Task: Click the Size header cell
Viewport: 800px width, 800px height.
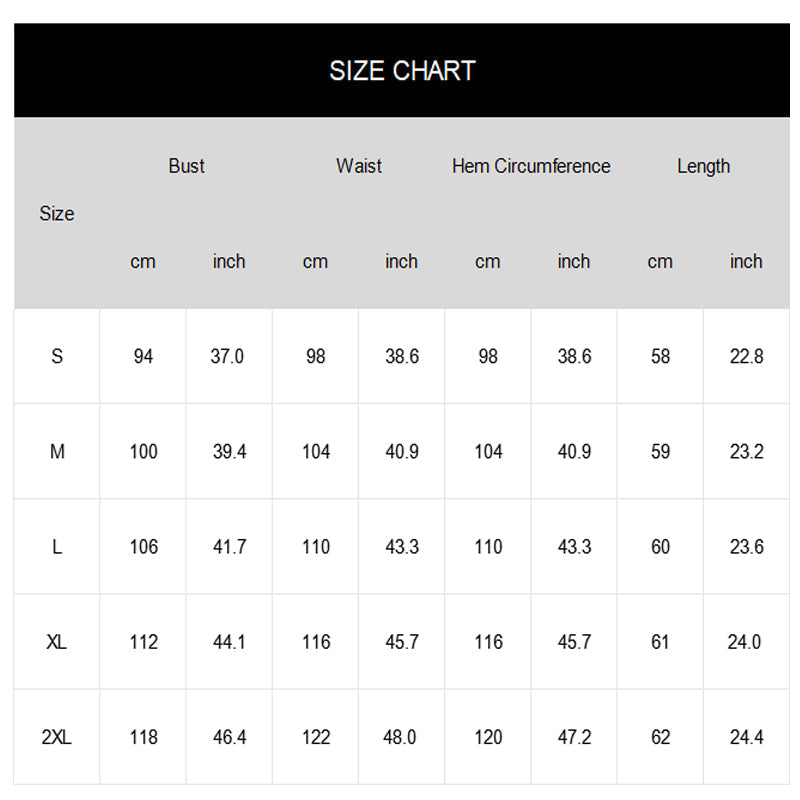Action: 57,213
